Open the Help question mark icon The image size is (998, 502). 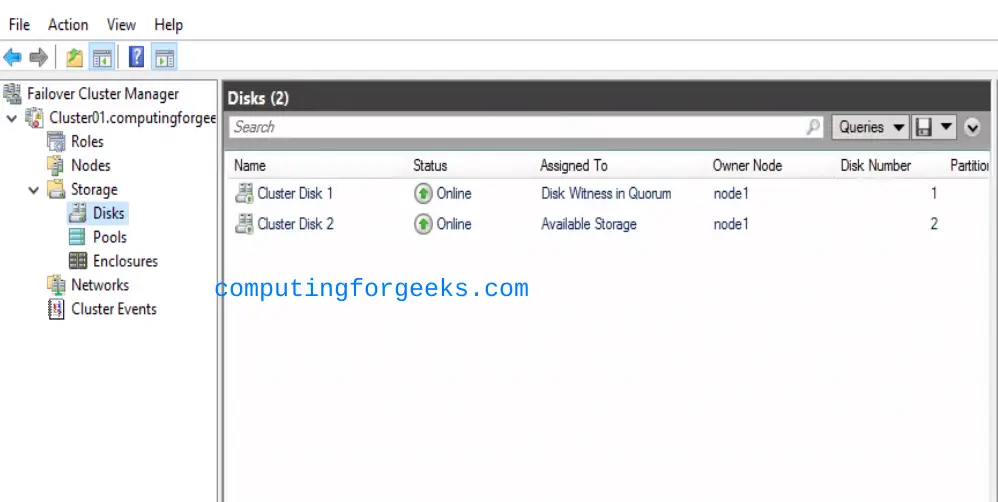[x=136, y=57]
